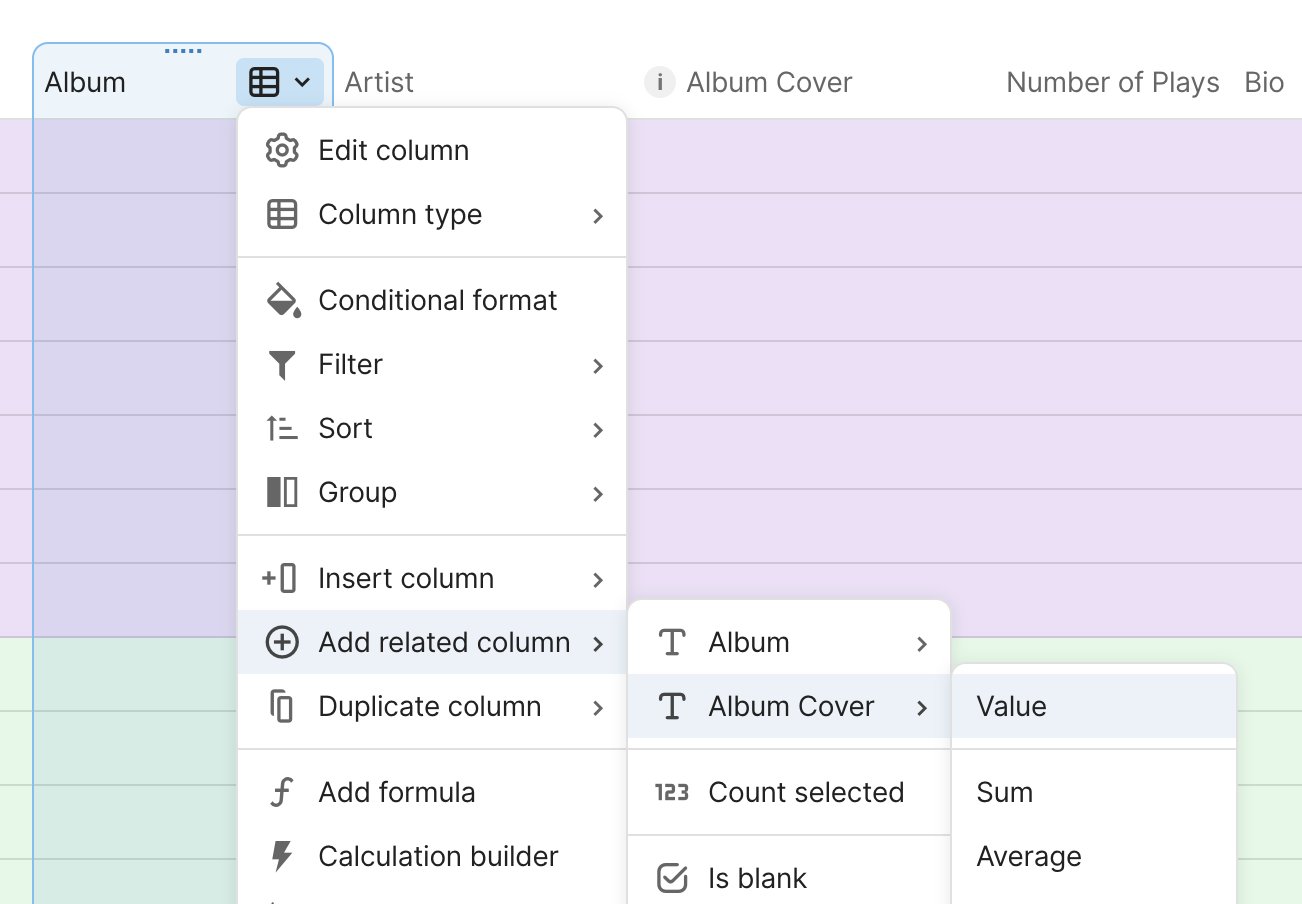This screenshot has width=1302, height=904.
Task: Choose the Sum aggregation option
Action: click(1005, 792)
